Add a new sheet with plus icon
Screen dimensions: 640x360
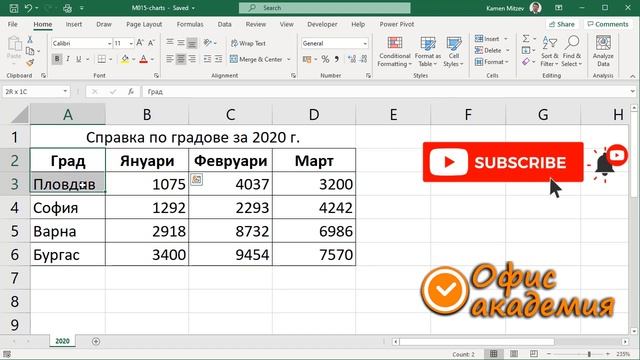click(96, 341)
